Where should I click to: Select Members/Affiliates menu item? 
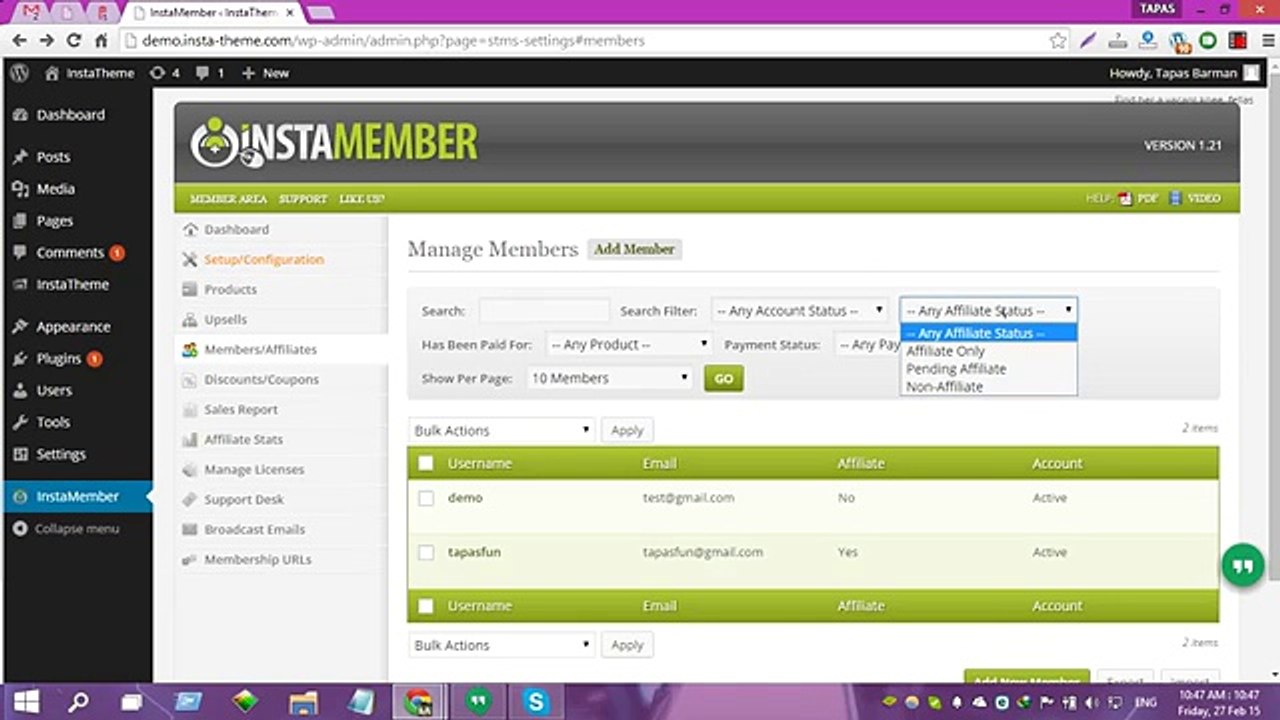pos(260,349)
